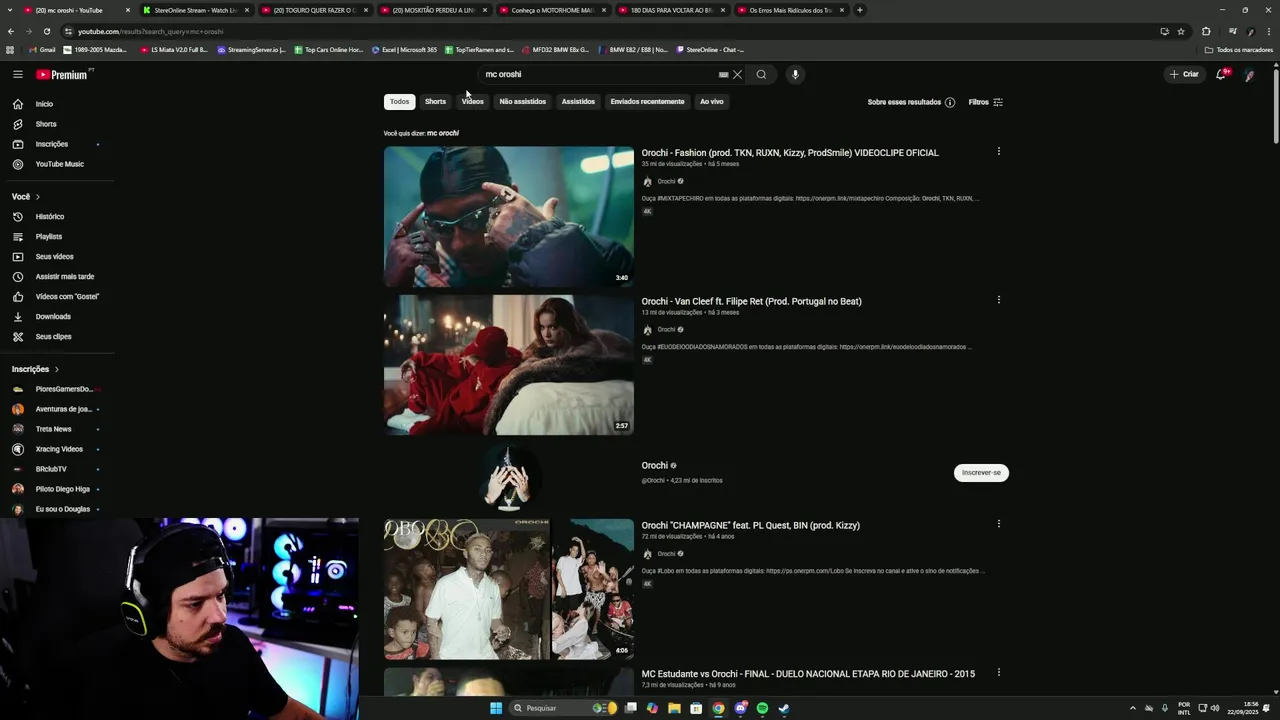The height and width of the screenshot is (720, 1280).
Task: Open the Orochi Fashion video thumbnail
Action: [508, 217]
